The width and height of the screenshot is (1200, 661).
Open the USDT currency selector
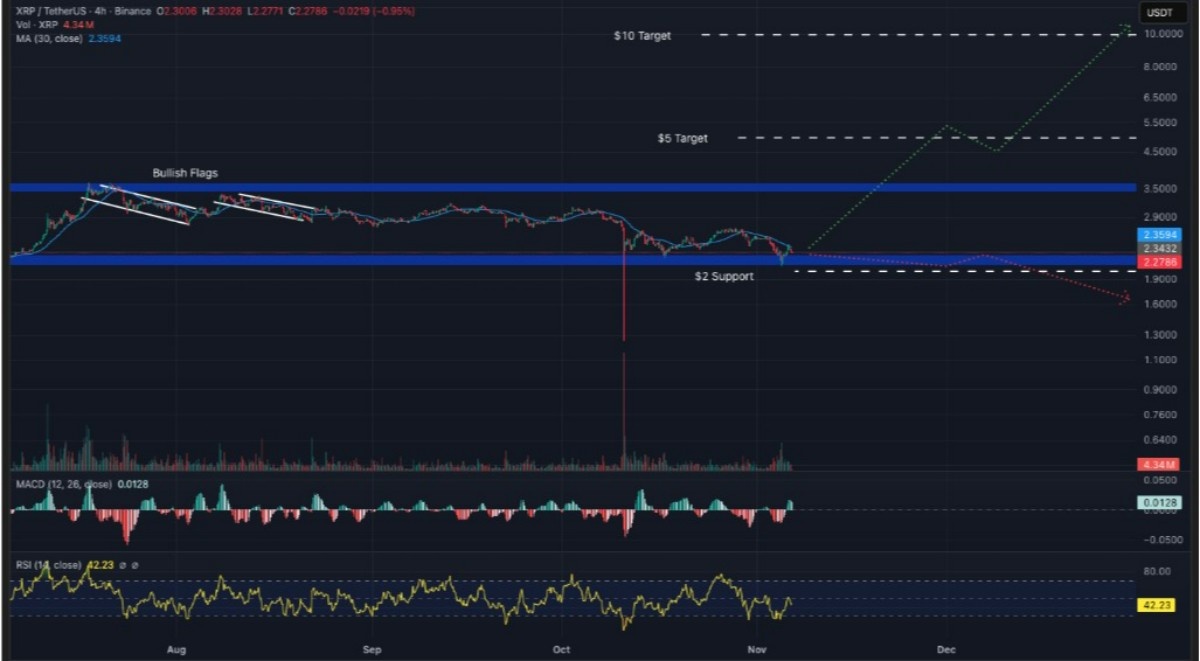coord(1162,11)
